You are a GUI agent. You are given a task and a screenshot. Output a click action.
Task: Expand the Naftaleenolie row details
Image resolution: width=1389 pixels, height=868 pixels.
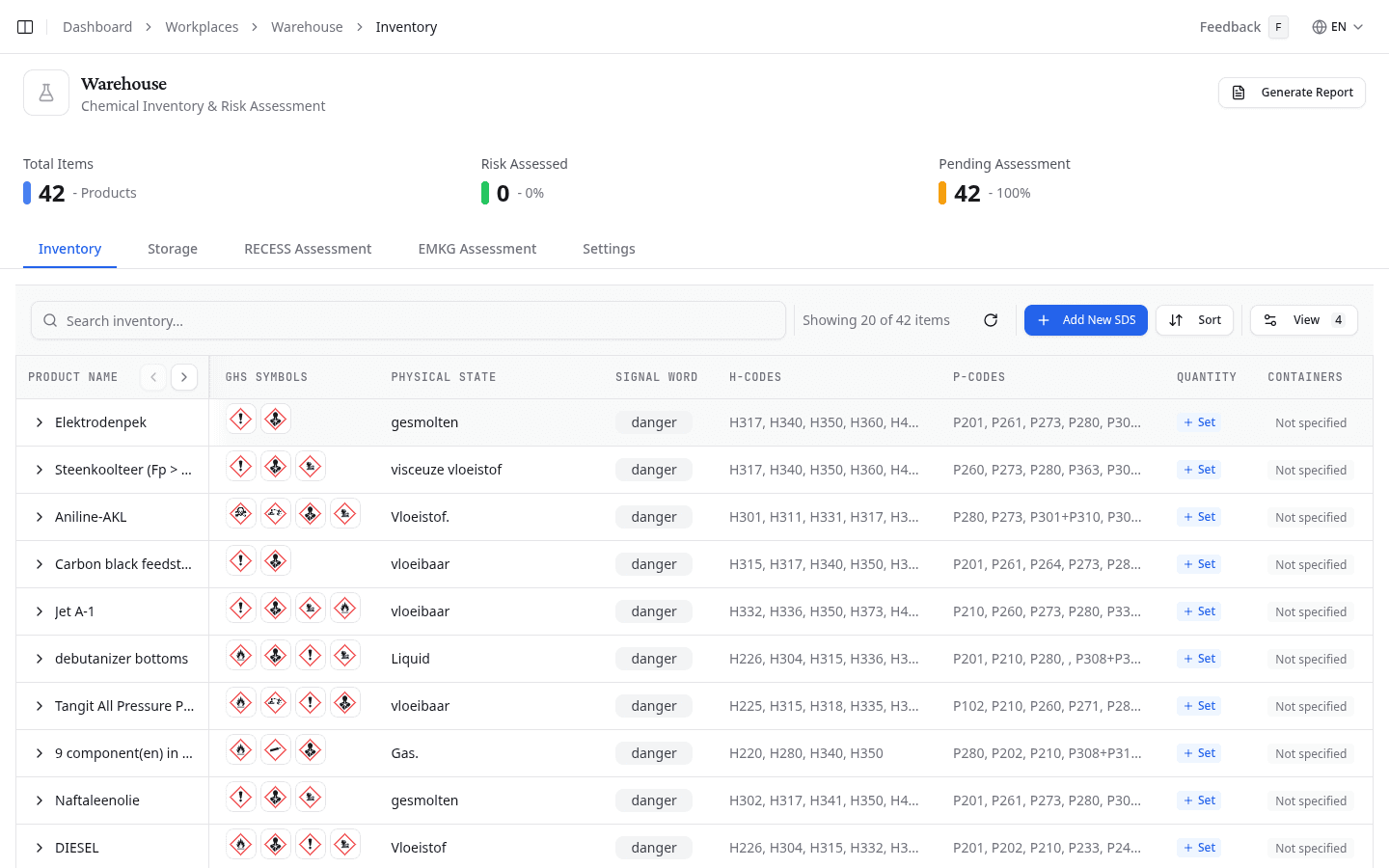pos(40,800)
